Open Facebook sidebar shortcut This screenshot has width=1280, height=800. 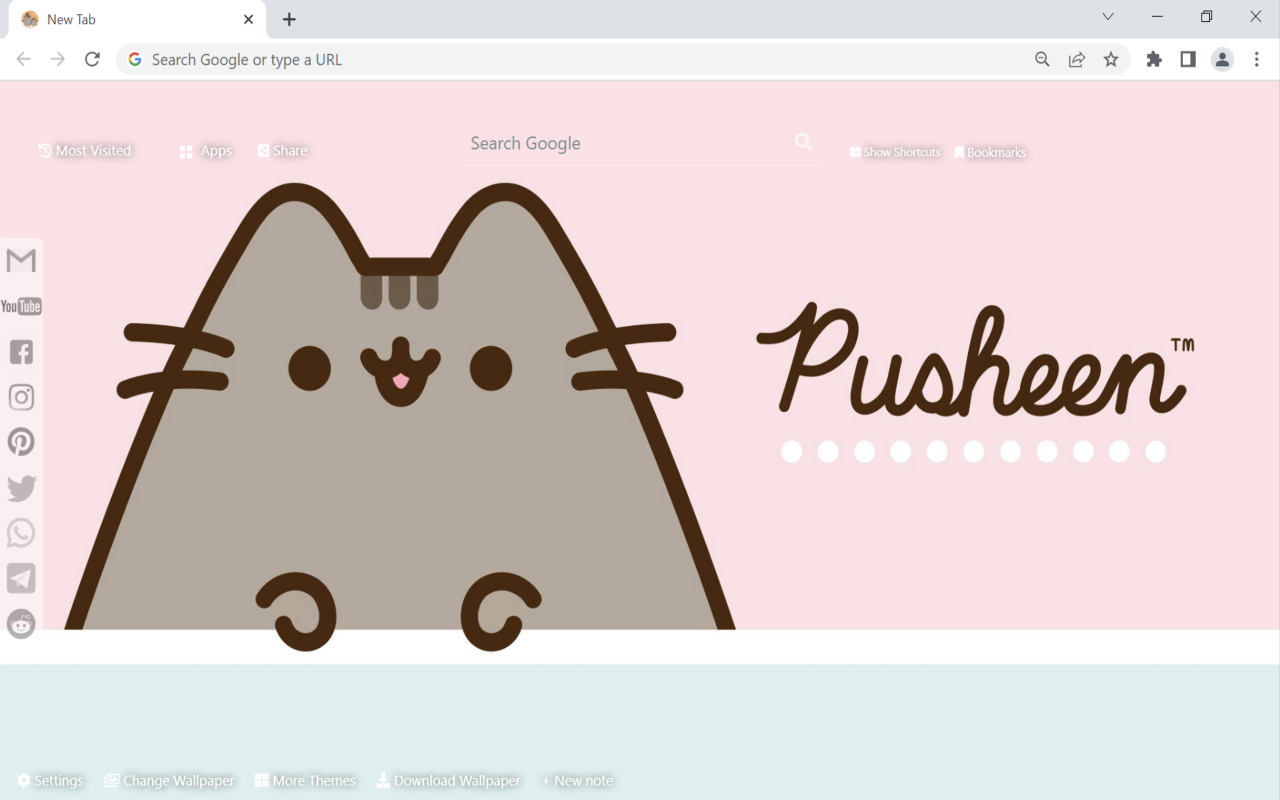coord(21,352)
